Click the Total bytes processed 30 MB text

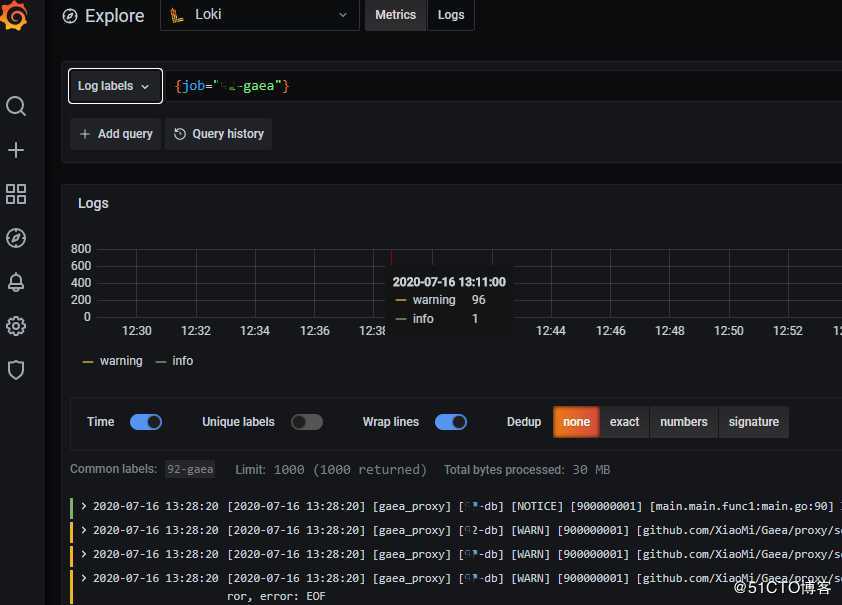point(527,470)
